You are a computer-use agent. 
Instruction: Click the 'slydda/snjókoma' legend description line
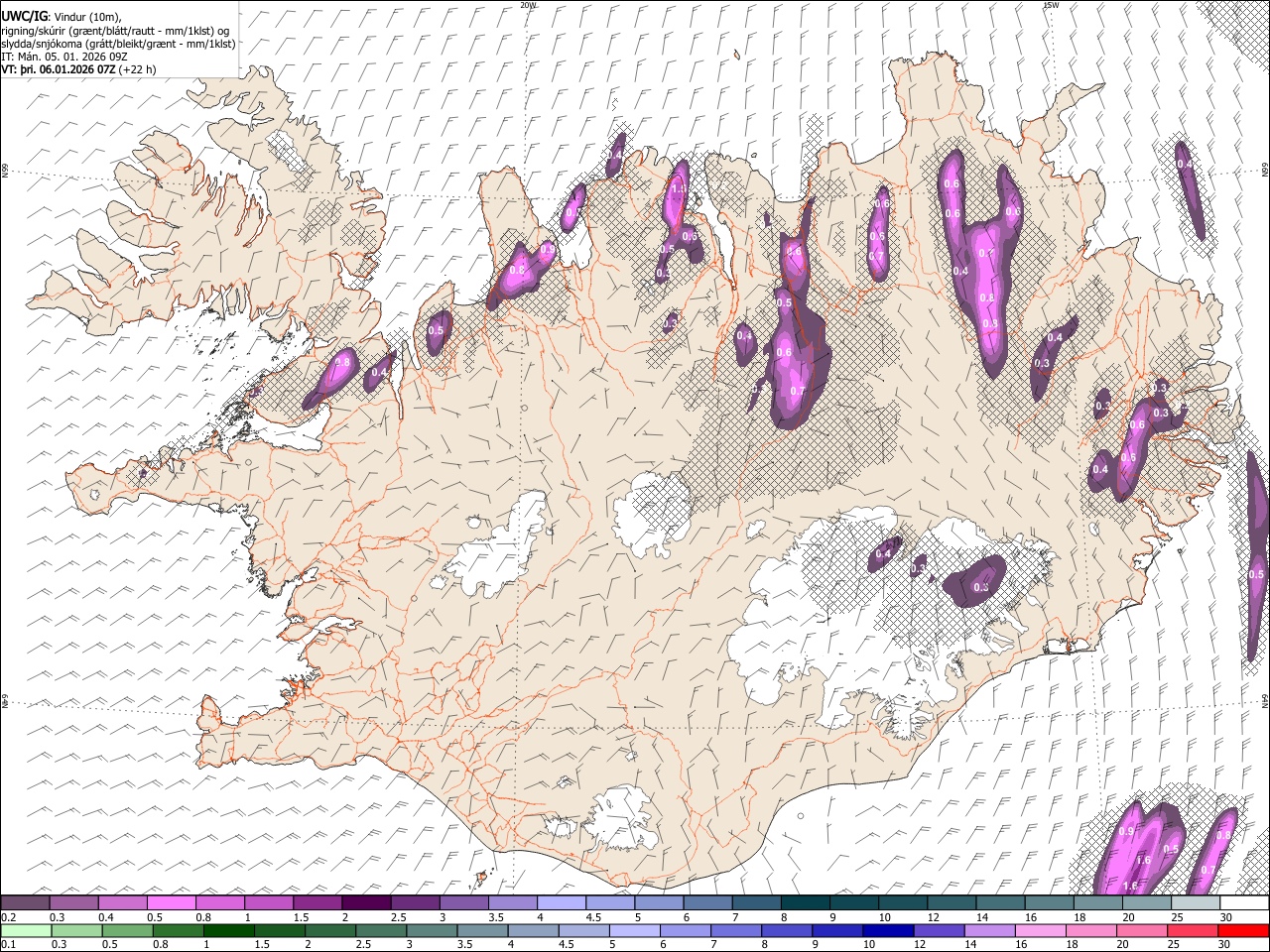point(118,44)
